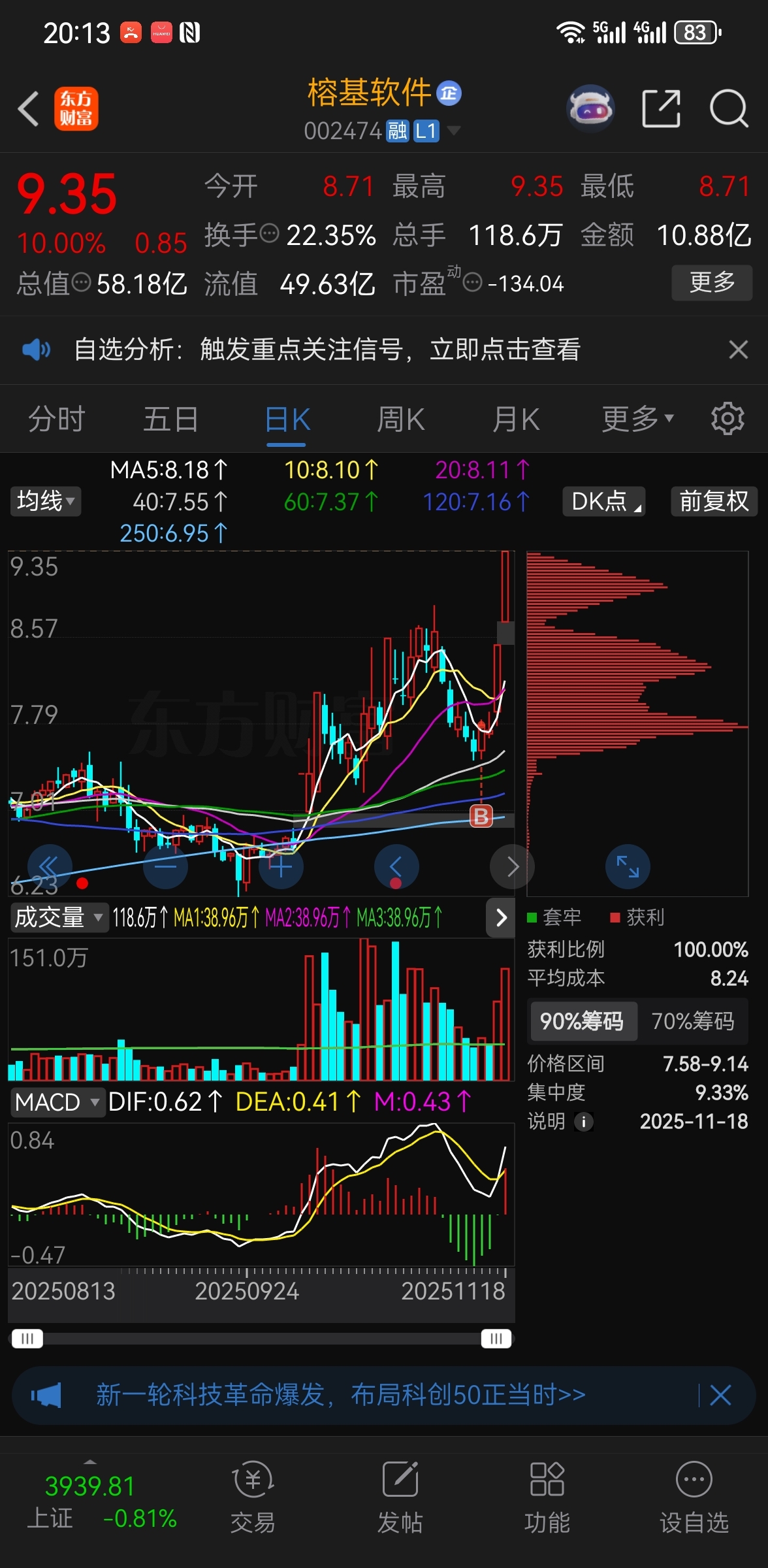This screenshot has height=1568, width=768.
Task: Expand indicator list arrow beside 成交量
Action: (x=501, y=917)
